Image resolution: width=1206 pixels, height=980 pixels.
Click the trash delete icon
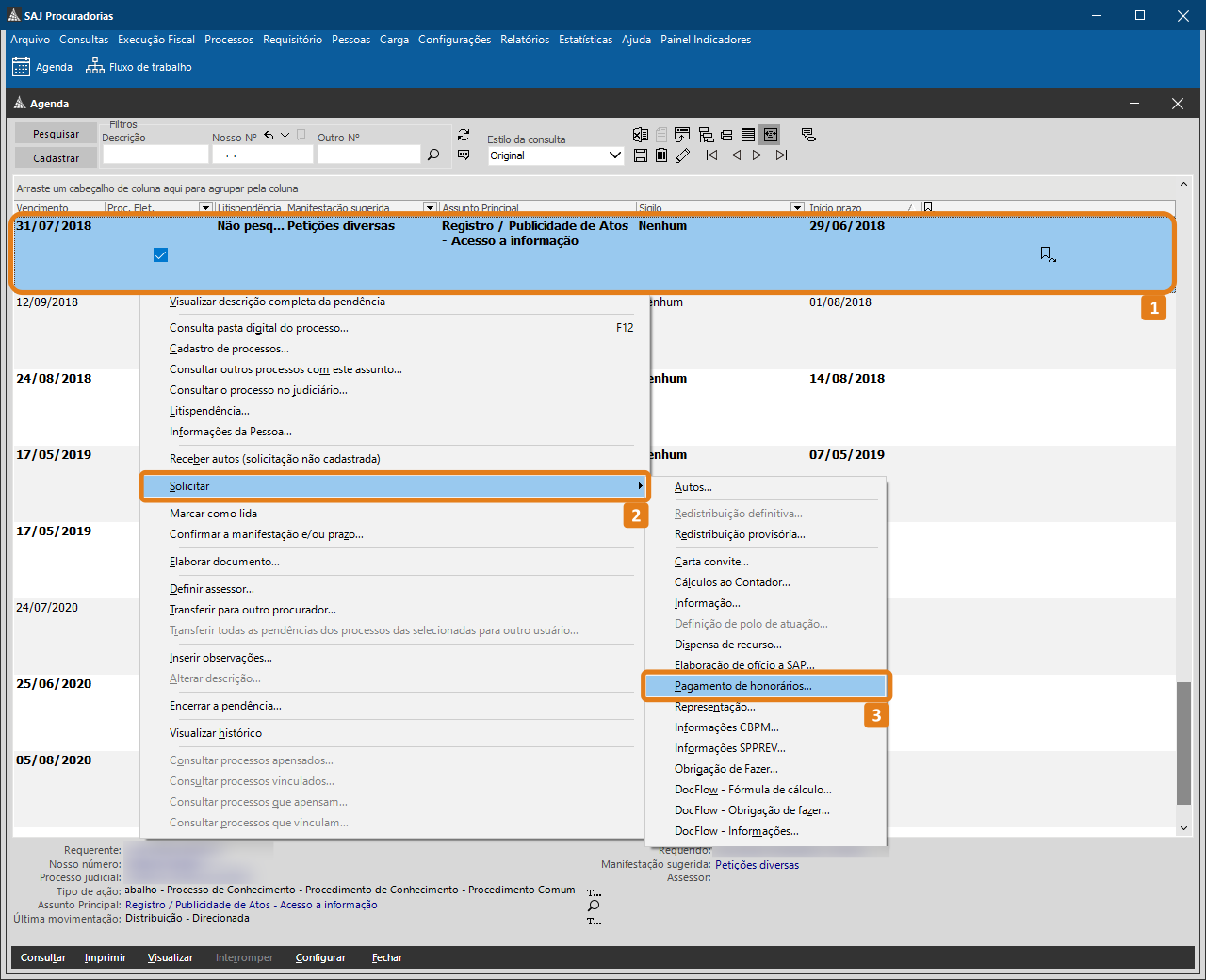[x=661, y=155]
